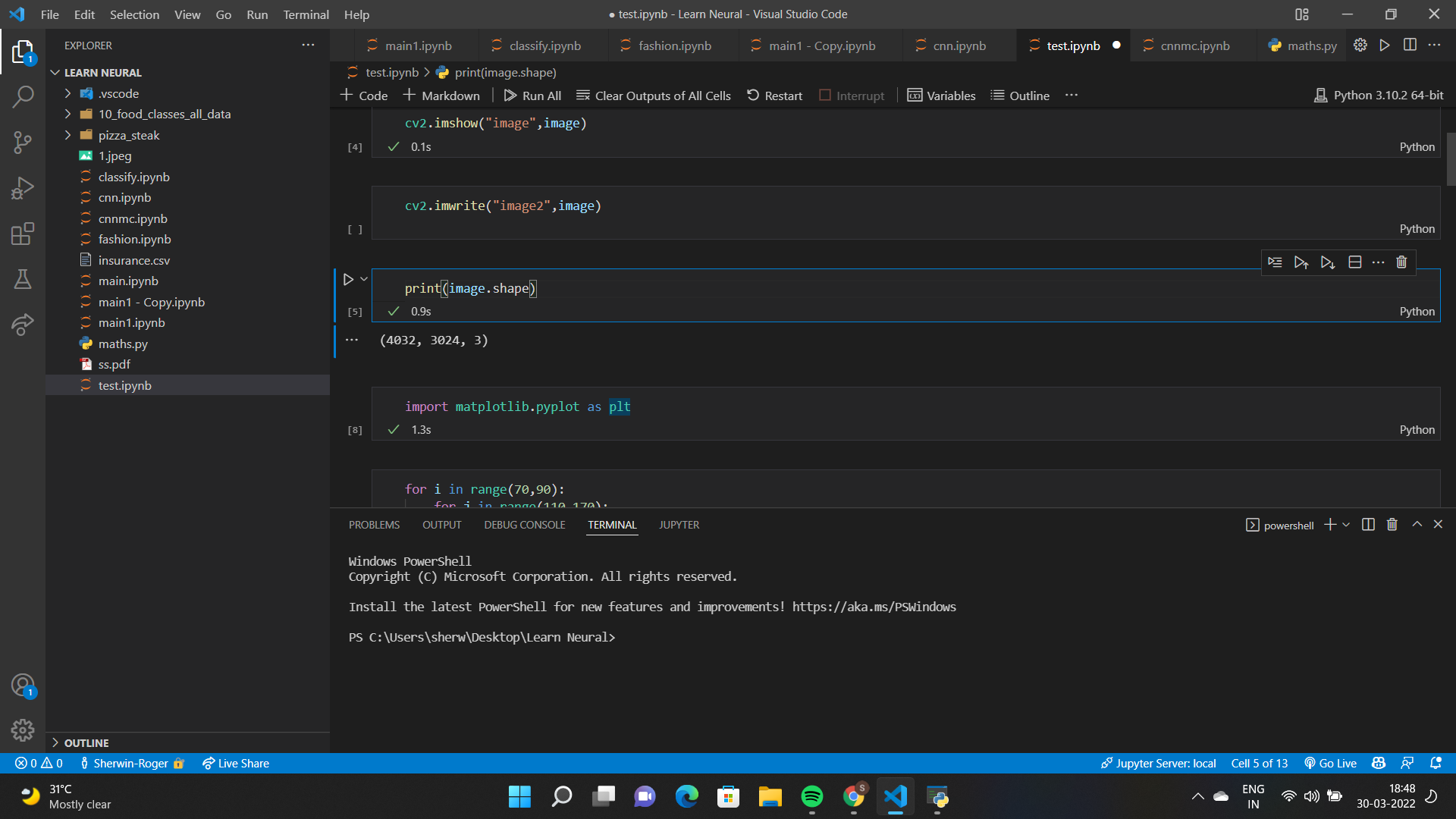The image size is (1456, 819).
Task: Open Spotify from the taskbar
Action: point(811,796)
